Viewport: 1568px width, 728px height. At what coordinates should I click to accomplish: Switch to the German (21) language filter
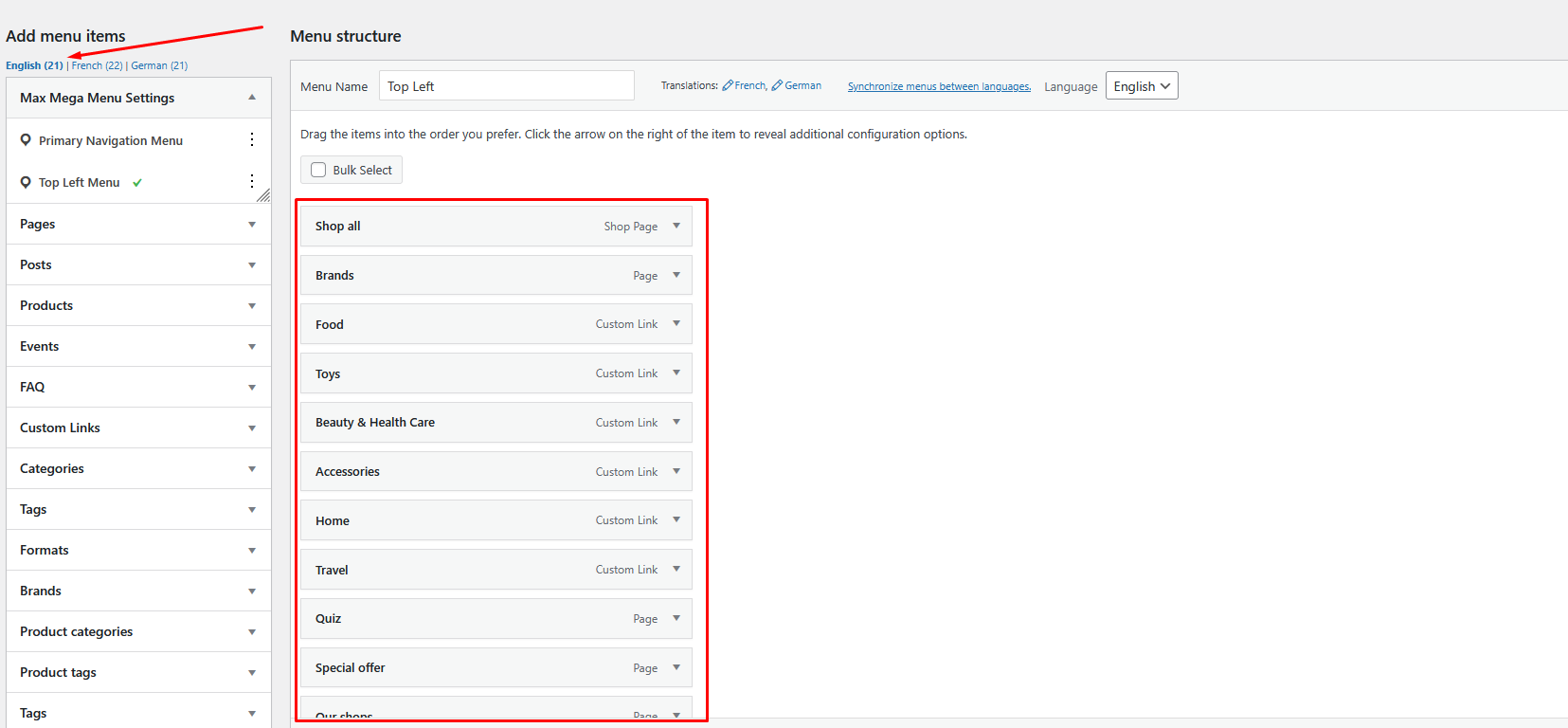[x=159, y=65]
